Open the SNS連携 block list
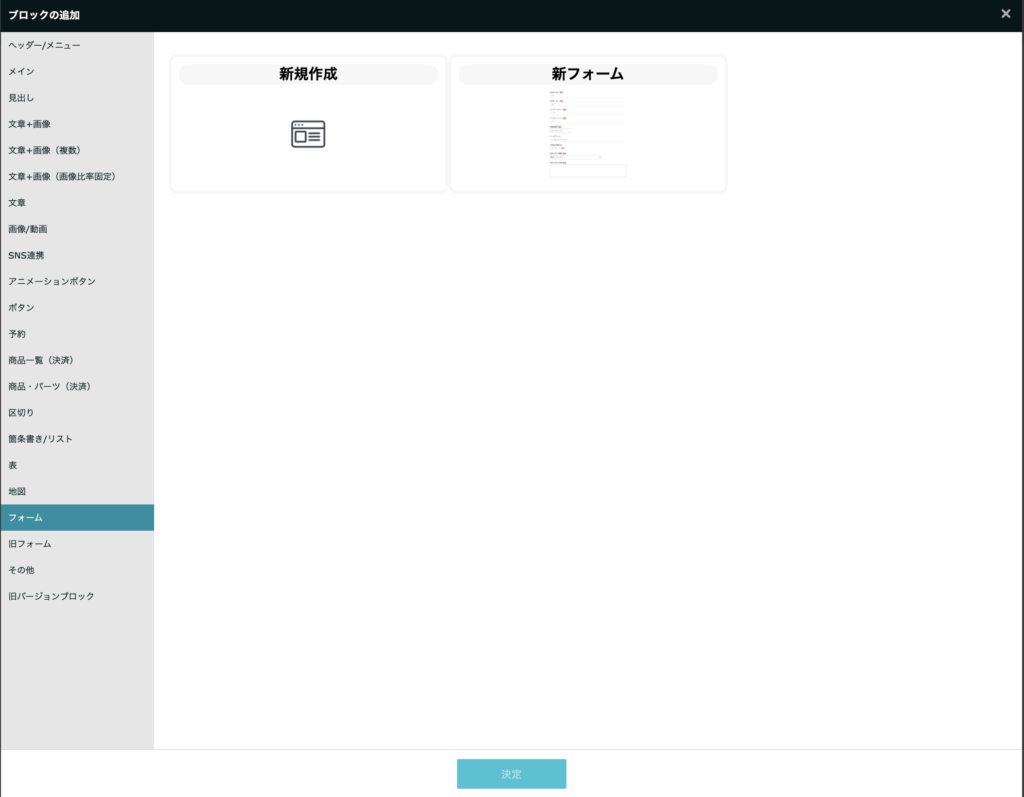This screenshot has height=797, width=1024. [x=26, y=255]
